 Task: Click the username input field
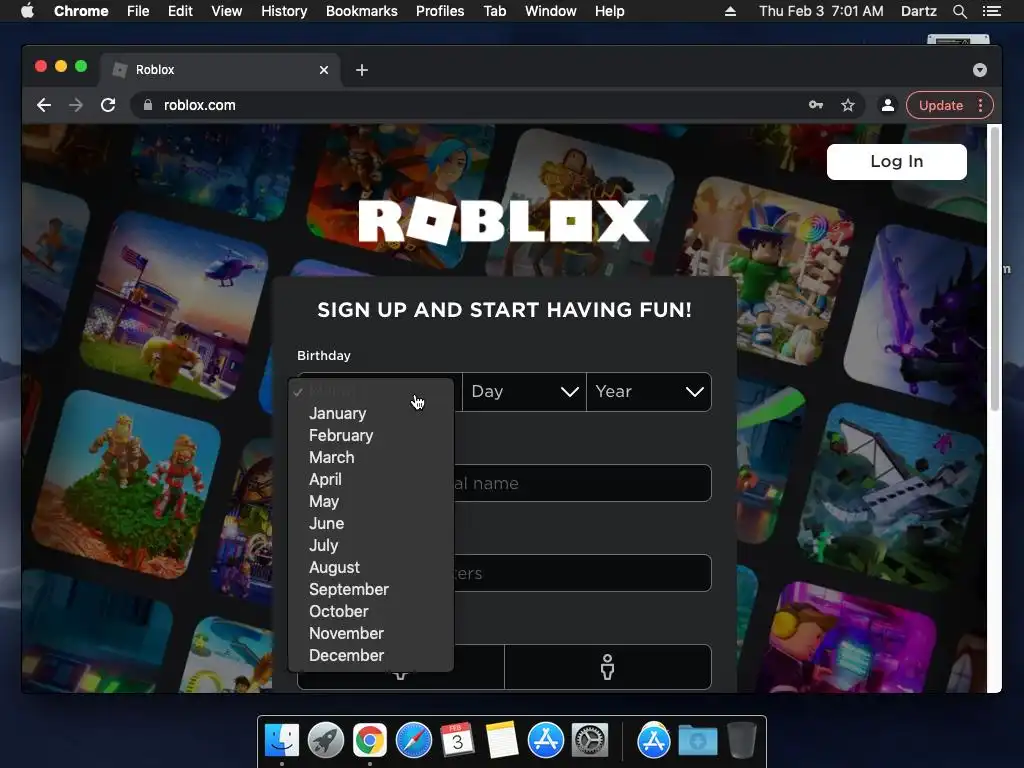click(504, 483)
